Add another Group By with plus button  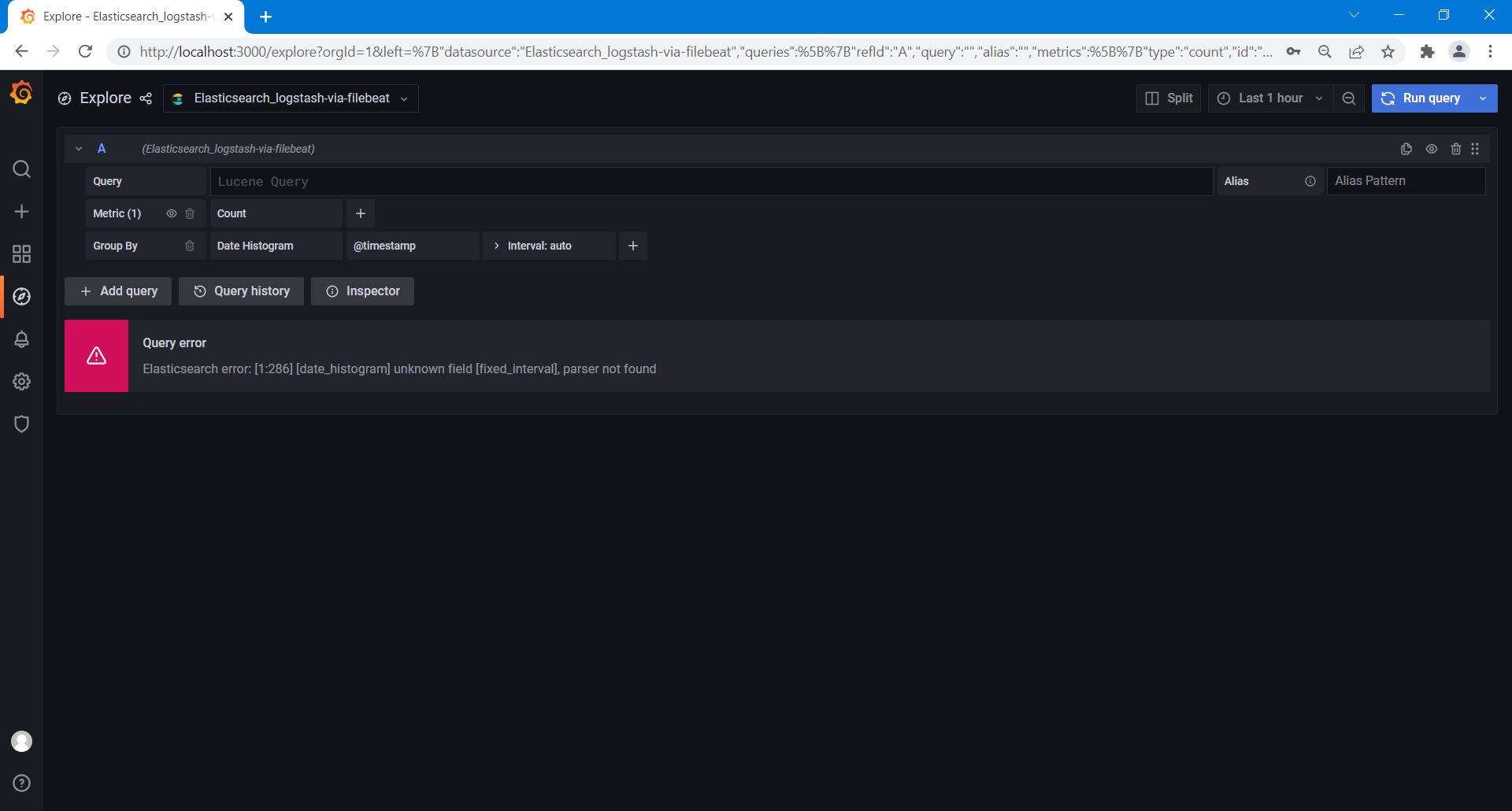[x=633, y=246]
